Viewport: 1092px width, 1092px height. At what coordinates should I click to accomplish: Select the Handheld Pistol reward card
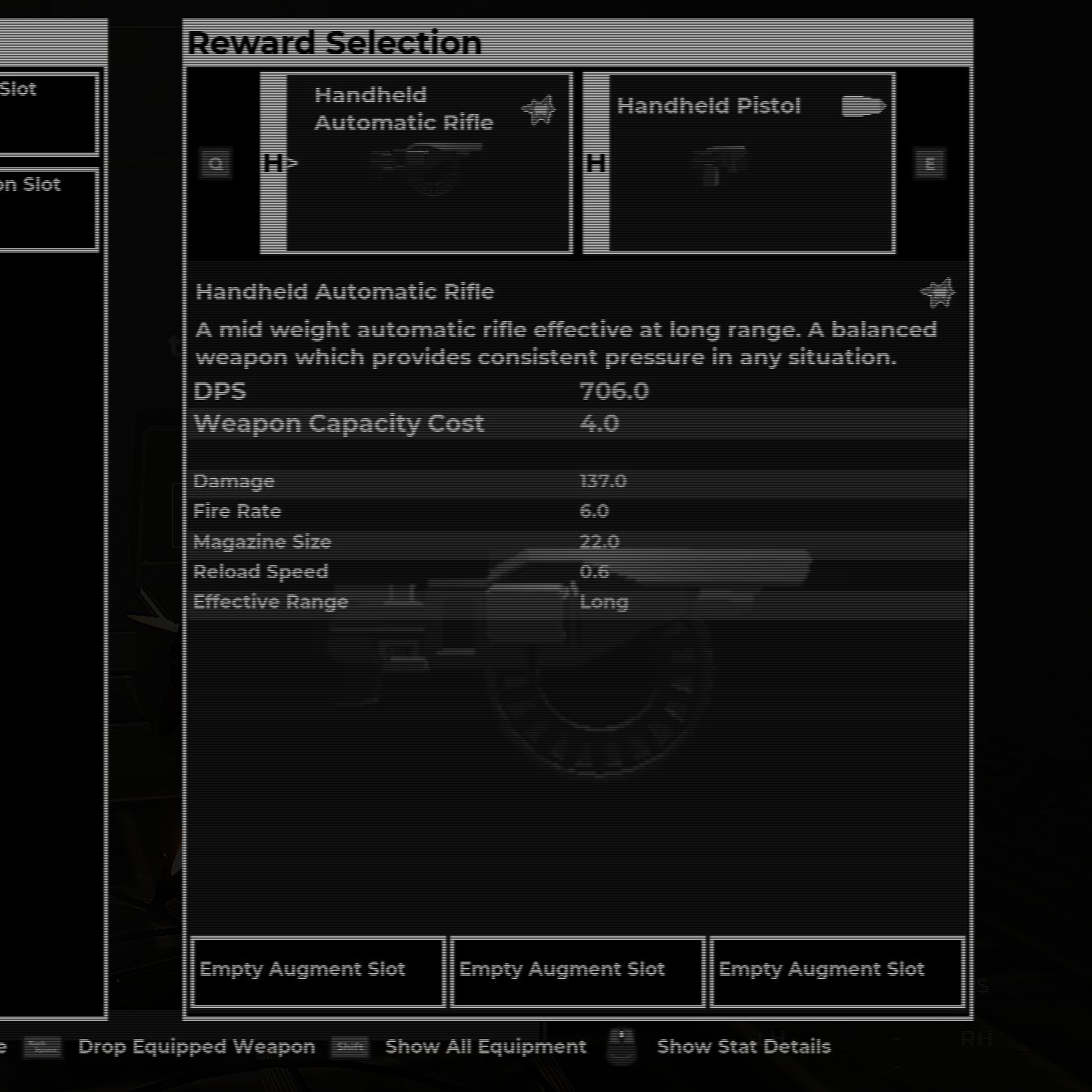(x=739, y=163)
